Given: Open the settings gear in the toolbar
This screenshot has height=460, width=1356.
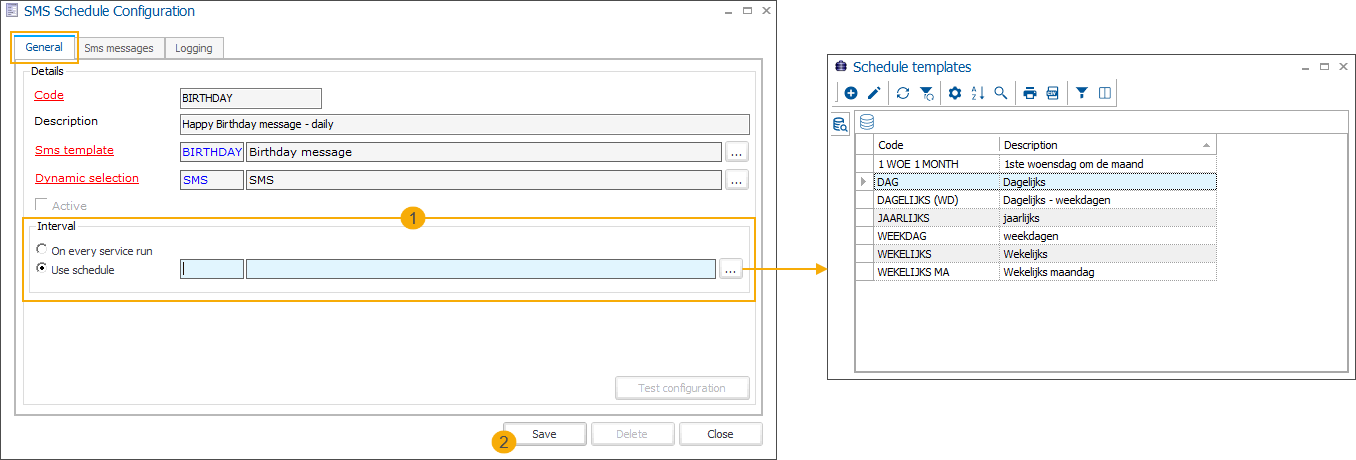Looking at the screenshot, I should tap(955, 93).
